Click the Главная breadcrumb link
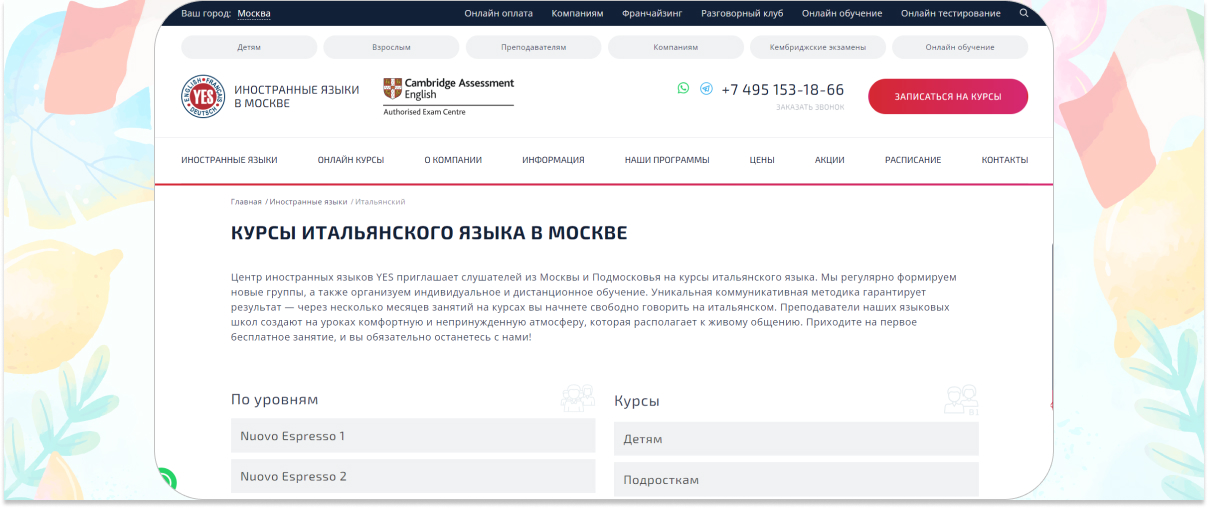Image resolution: width=1208 pixels, height=508 pixels. coord(246,202)
